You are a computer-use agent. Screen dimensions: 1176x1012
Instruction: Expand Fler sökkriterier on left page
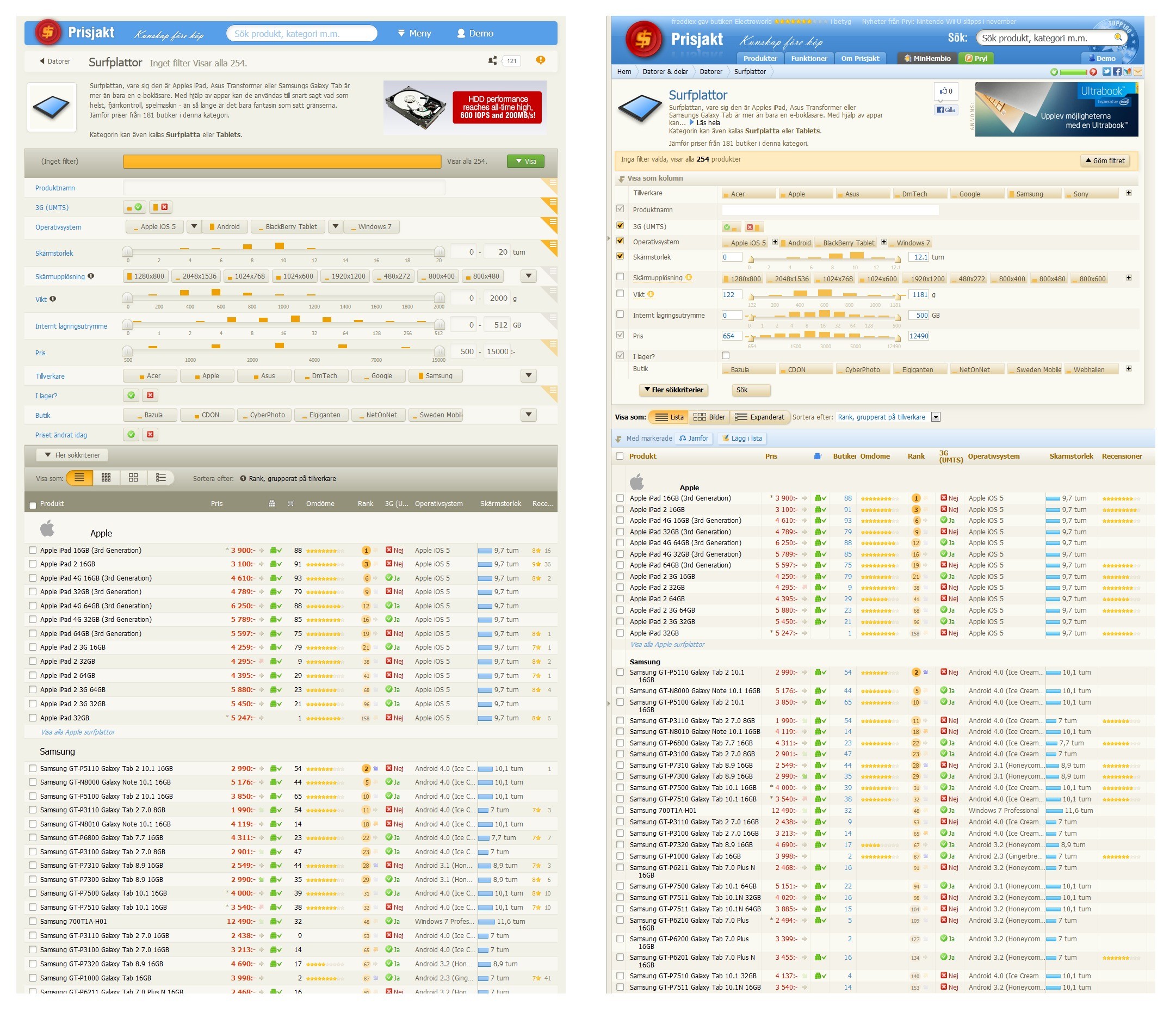tap(72, 455)
